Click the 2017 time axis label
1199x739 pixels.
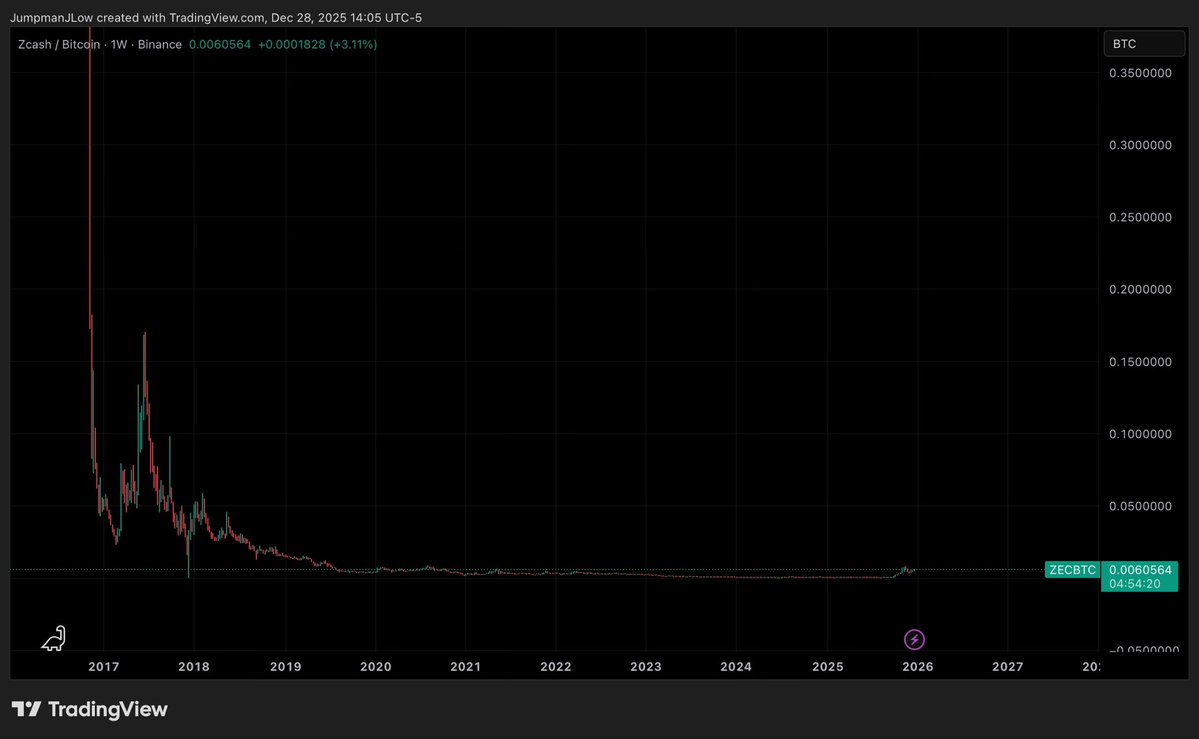(x=103, y=667)
